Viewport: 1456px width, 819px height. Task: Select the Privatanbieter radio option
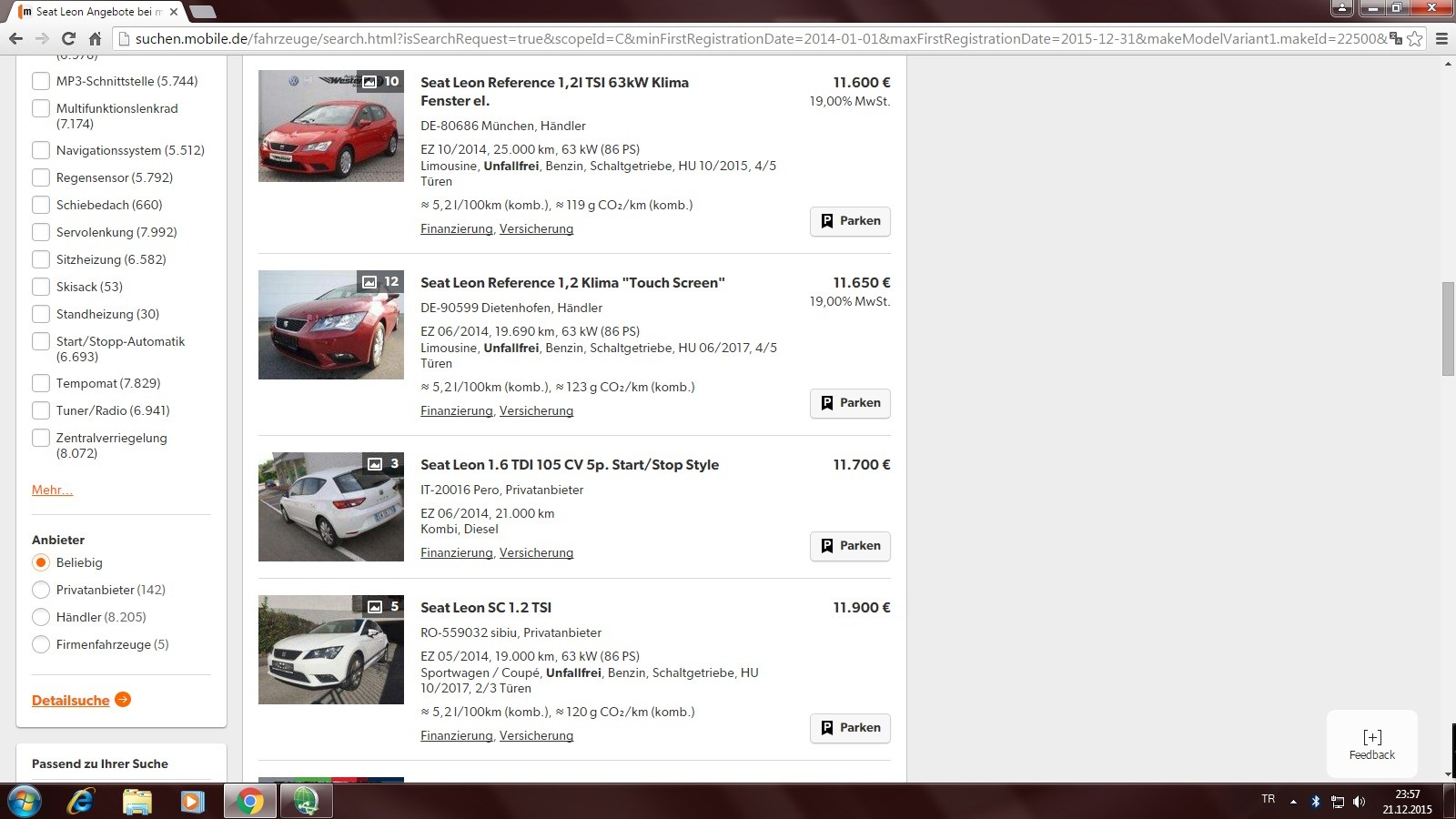pos(41,590)
